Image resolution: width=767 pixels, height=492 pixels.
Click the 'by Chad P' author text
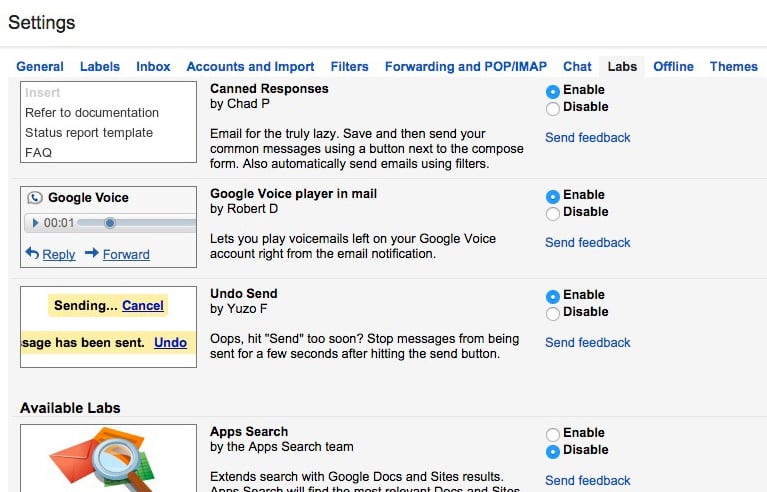coord(240,104)
